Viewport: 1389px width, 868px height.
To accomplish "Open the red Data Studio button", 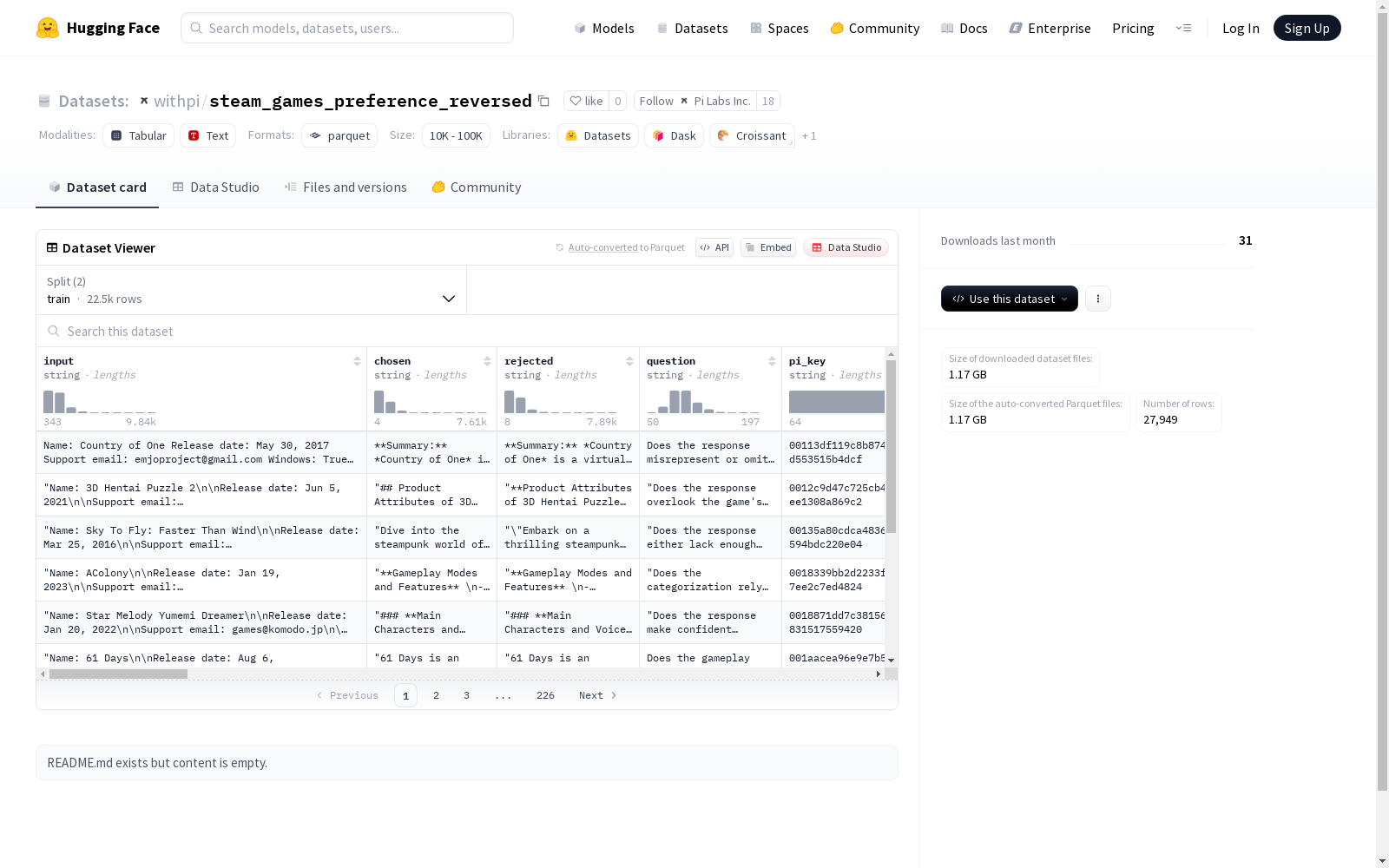I will coord(846,247).
